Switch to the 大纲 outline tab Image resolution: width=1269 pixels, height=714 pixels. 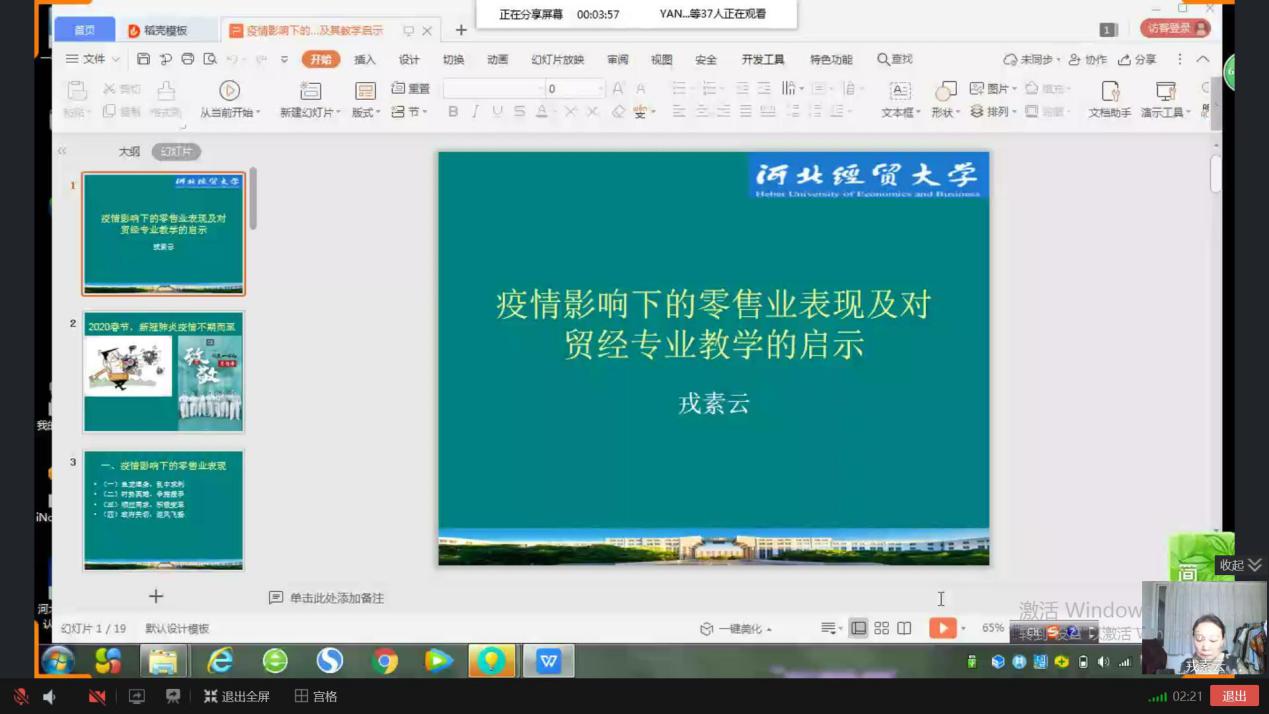tap(129, 152)
